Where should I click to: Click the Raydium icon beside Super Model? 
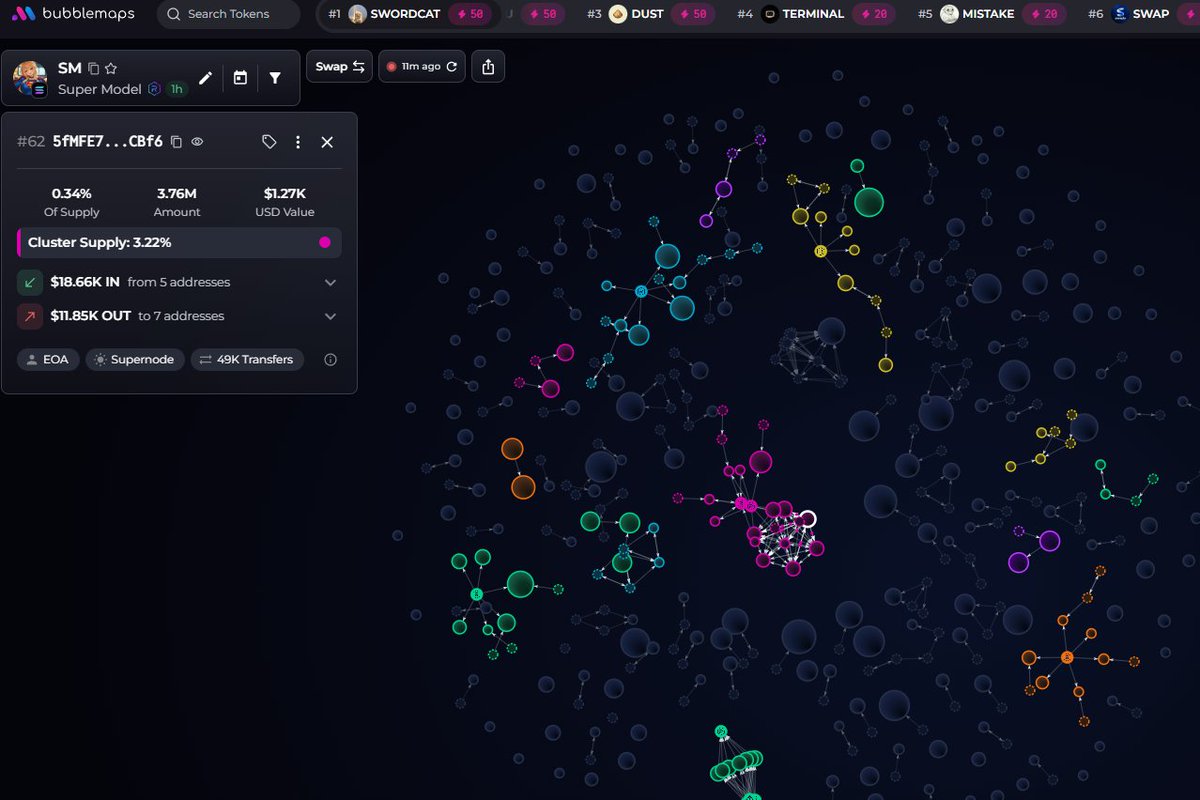(154, 89)
